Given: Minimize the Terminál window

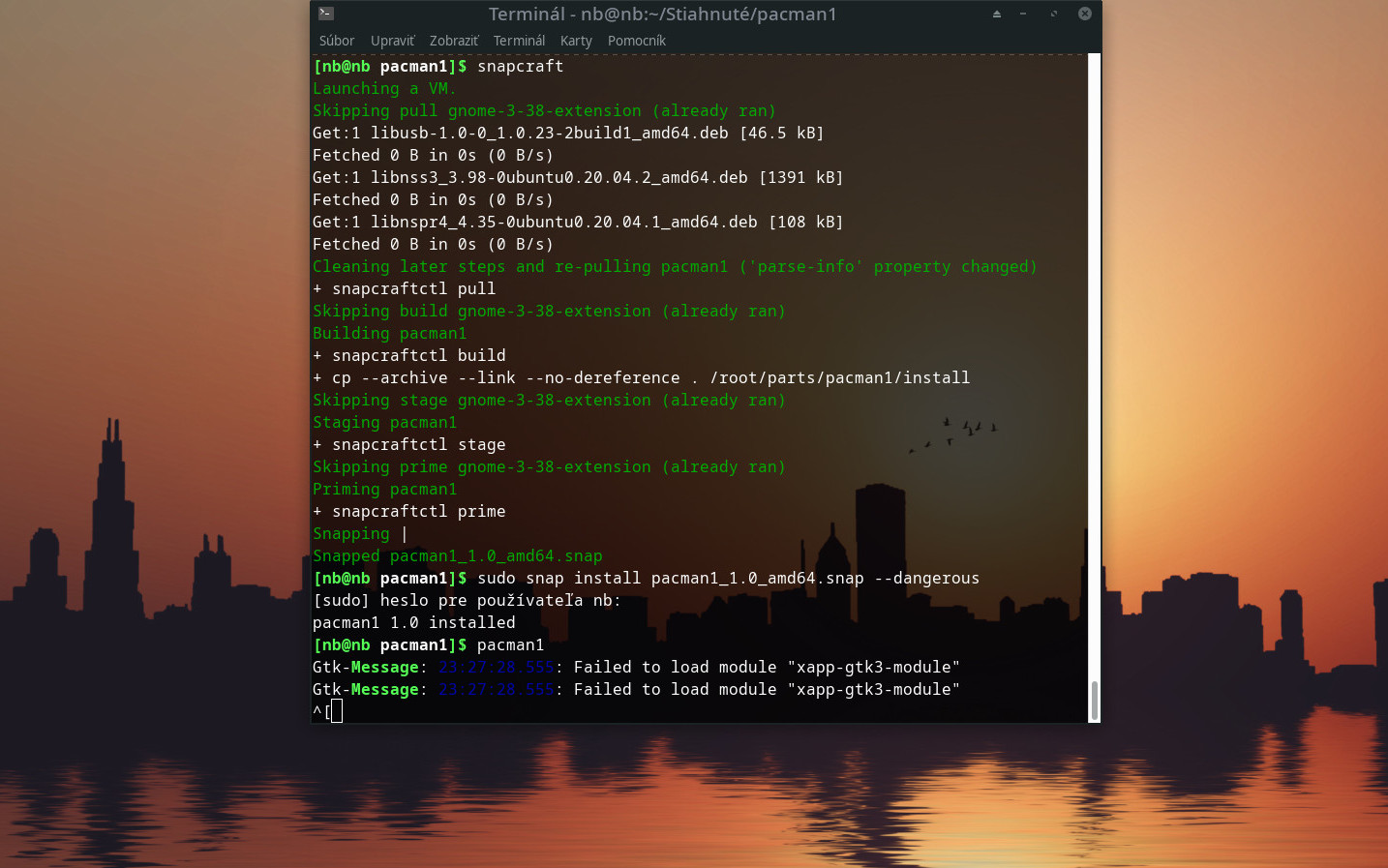Looking at the screenshot, I should pos(1024,14).
